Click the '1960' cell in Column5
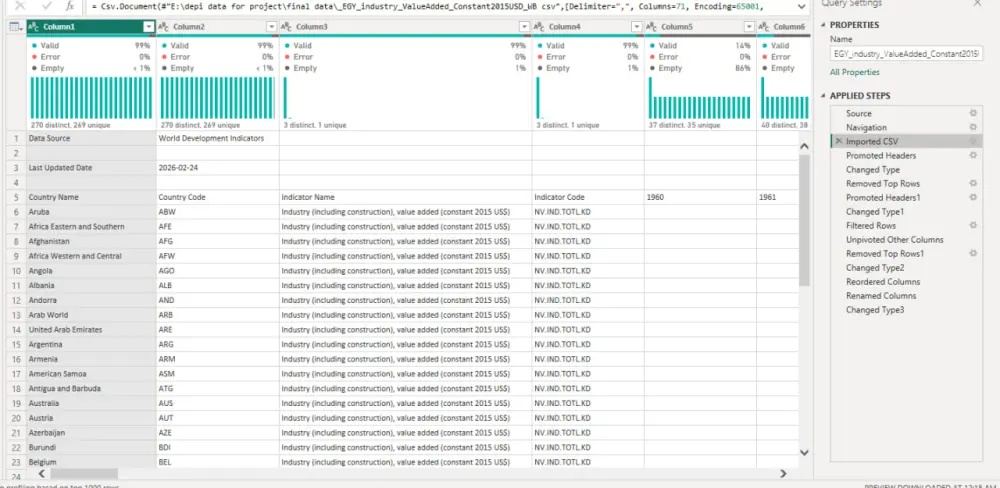 [700, 197]
